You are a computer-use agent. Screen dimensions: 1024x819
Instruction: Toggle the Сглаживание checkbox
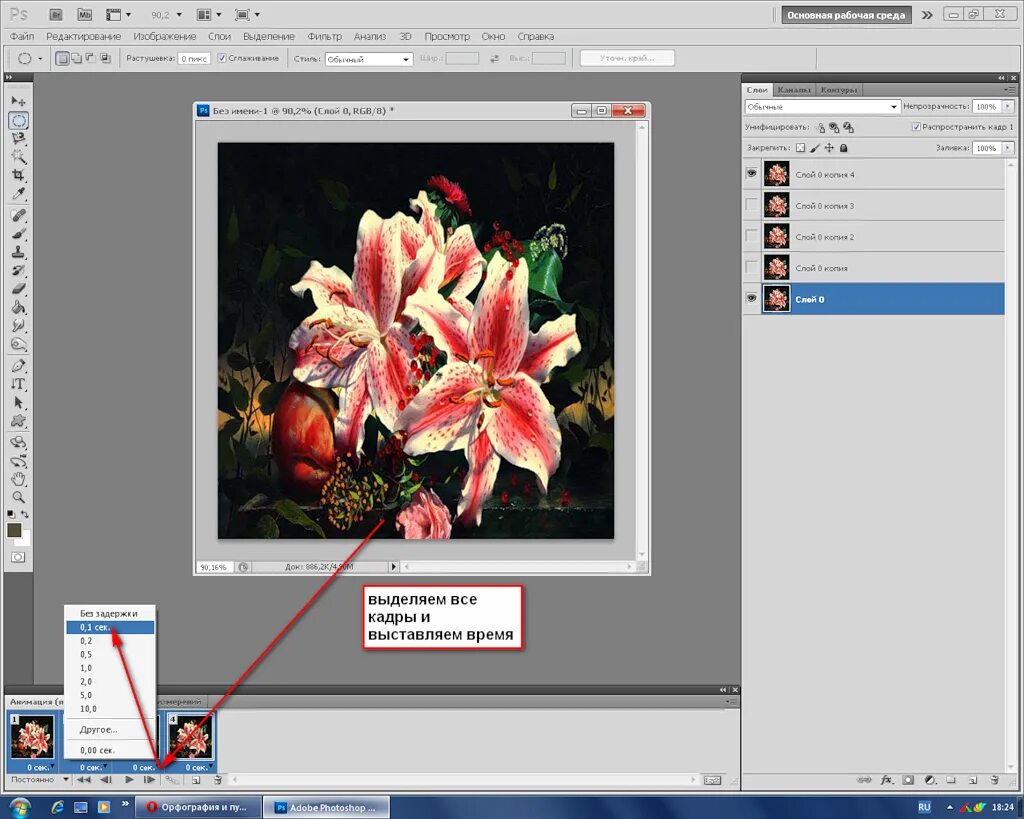(x=221, y=58)
